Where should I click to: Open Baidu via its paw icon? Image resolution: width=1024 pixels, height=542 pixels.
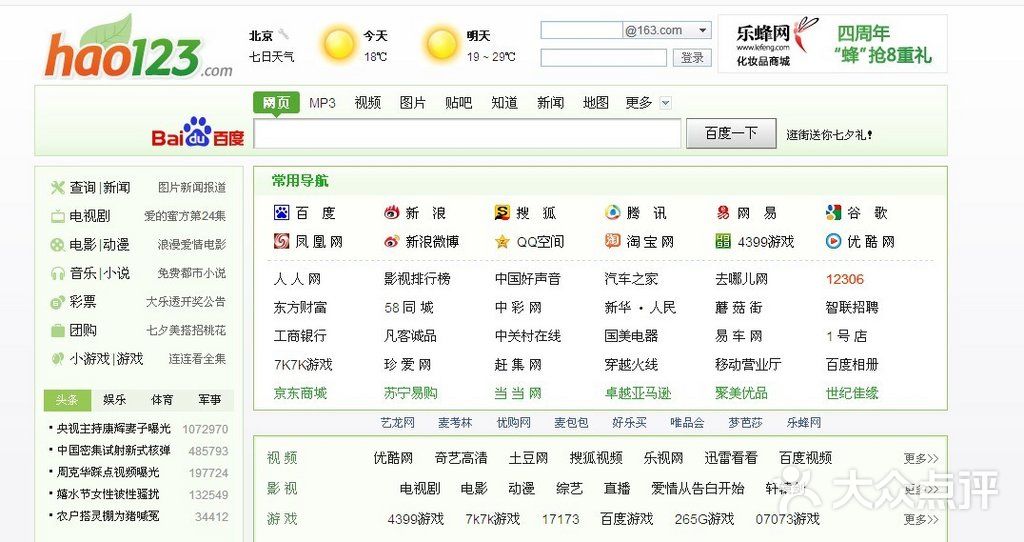(281, 212)
